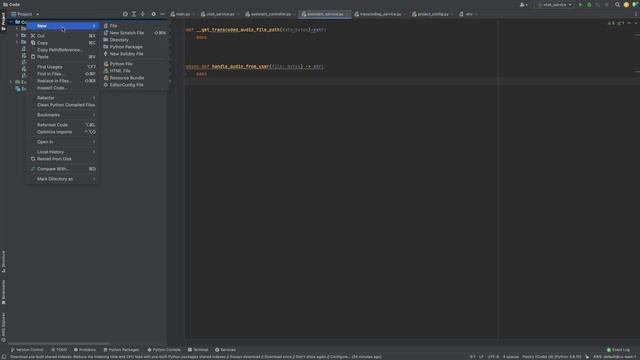
Task: Open the Refactor submenu
Action: pyautogui.click(x=63, y=98)
